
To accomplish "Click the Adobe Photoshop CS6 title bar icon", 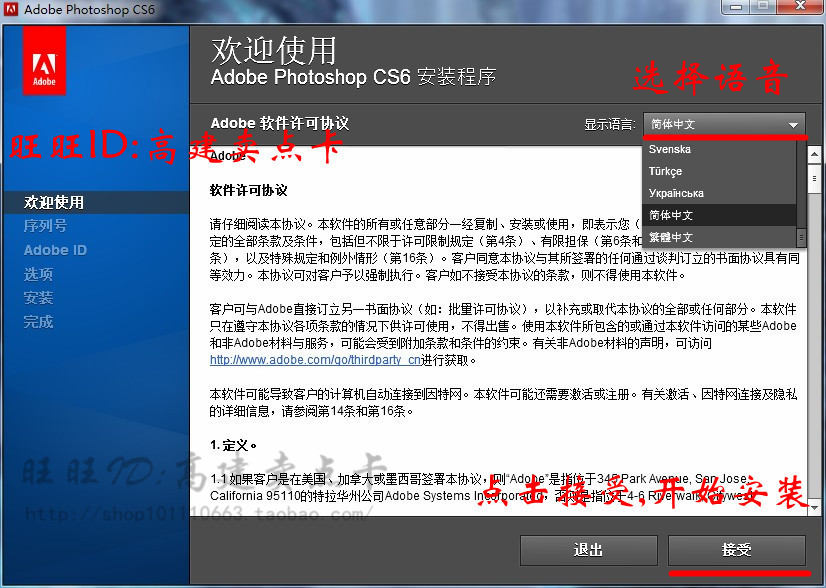I will pyautogui.click(x=11, y=9).
